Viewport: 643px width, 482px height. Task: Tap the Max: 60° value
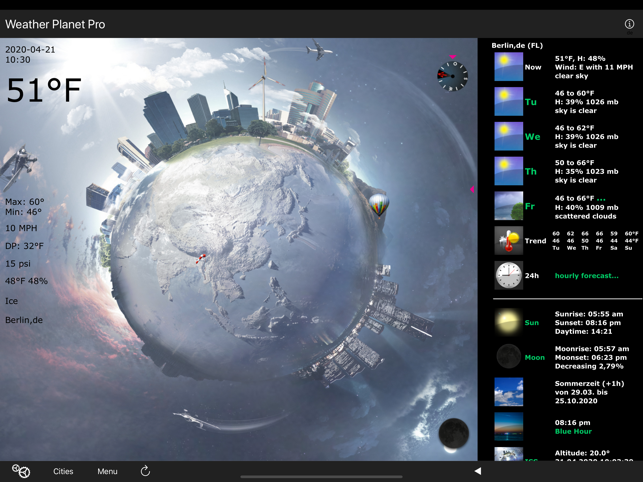pyautogui.click(x=25, y=202)
